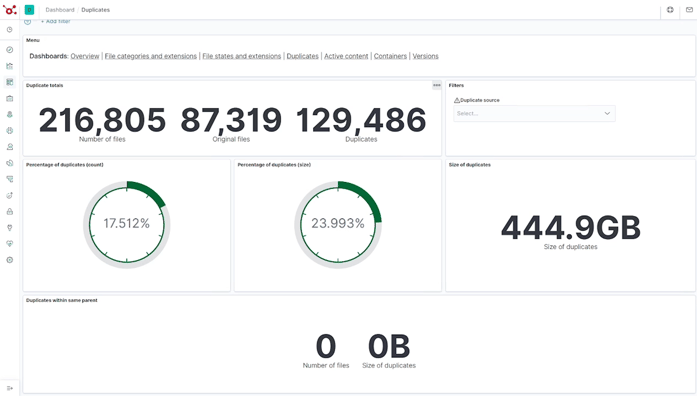Click the '0B' size of duplicates metric

389,346
